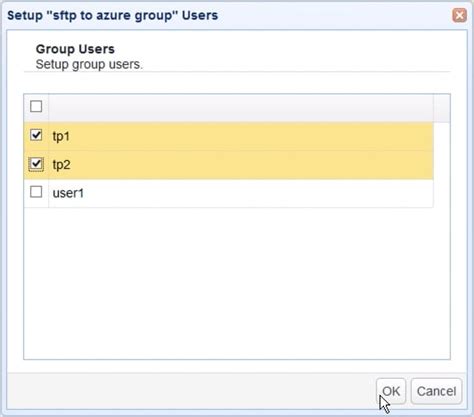Click the blank user name column header
Screen dimensions: 474x417
click(241, 108)
